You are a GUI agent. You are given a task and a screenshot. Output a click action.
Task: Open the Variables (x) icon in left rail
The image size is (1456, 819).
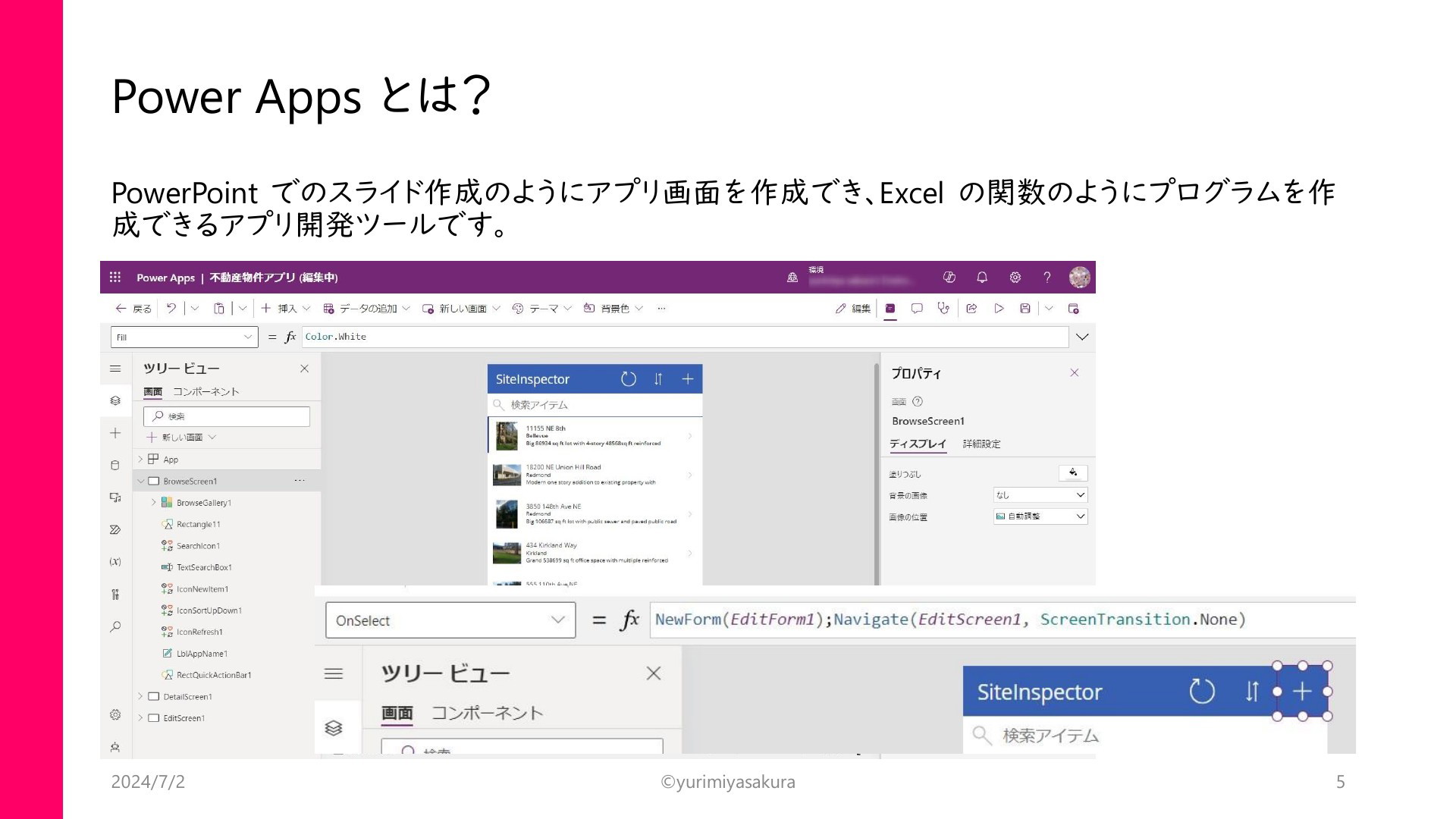115,562
